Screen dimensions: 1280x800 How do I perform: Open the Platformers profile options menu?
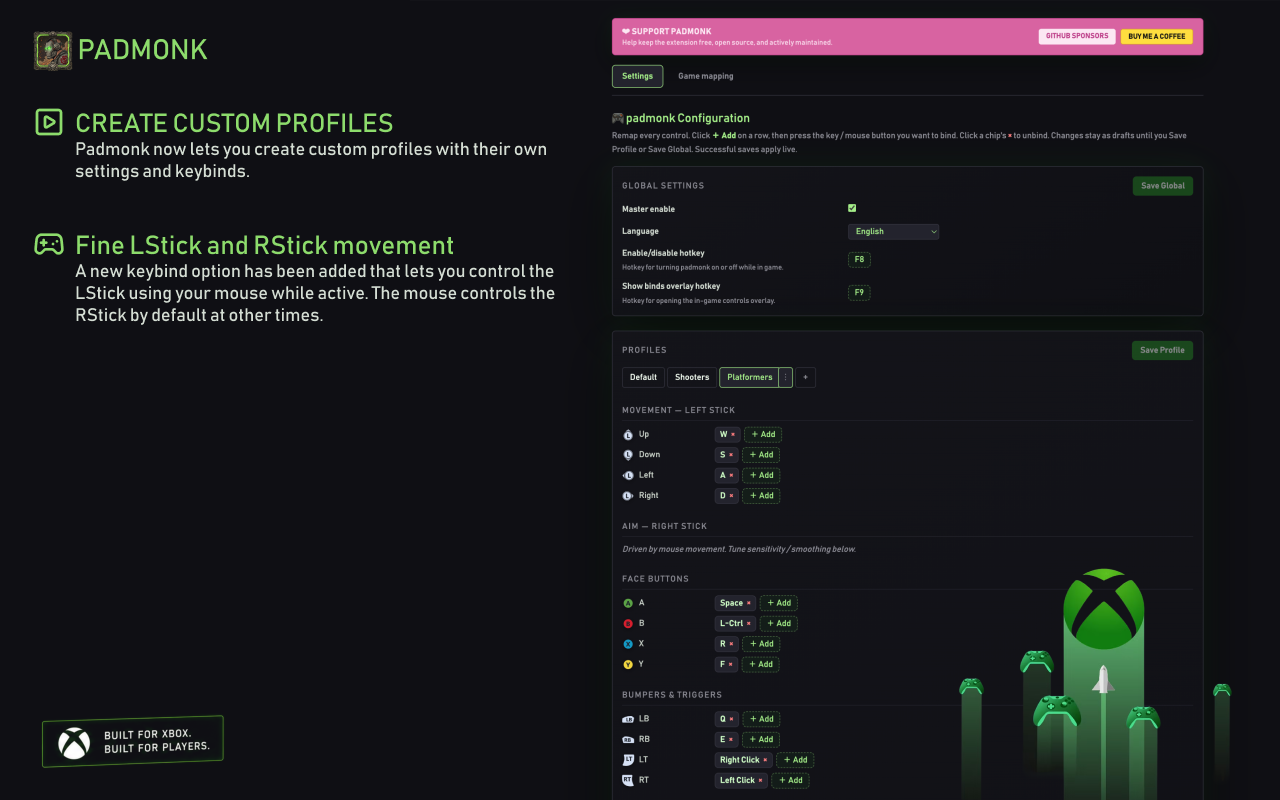[x=786, y=377]
